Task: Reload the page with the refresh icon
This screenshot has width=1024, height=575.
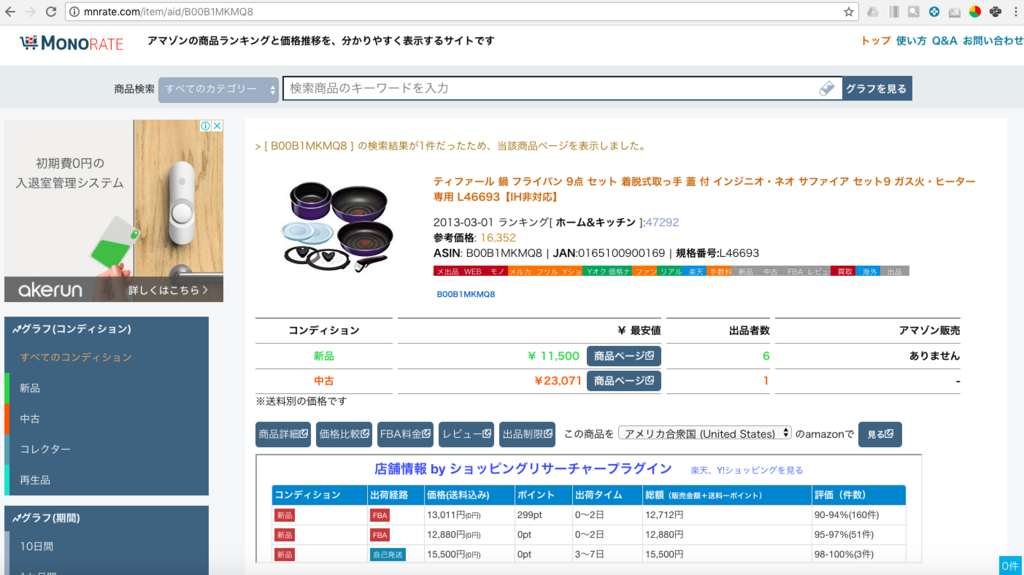Action: click(51, 12)
